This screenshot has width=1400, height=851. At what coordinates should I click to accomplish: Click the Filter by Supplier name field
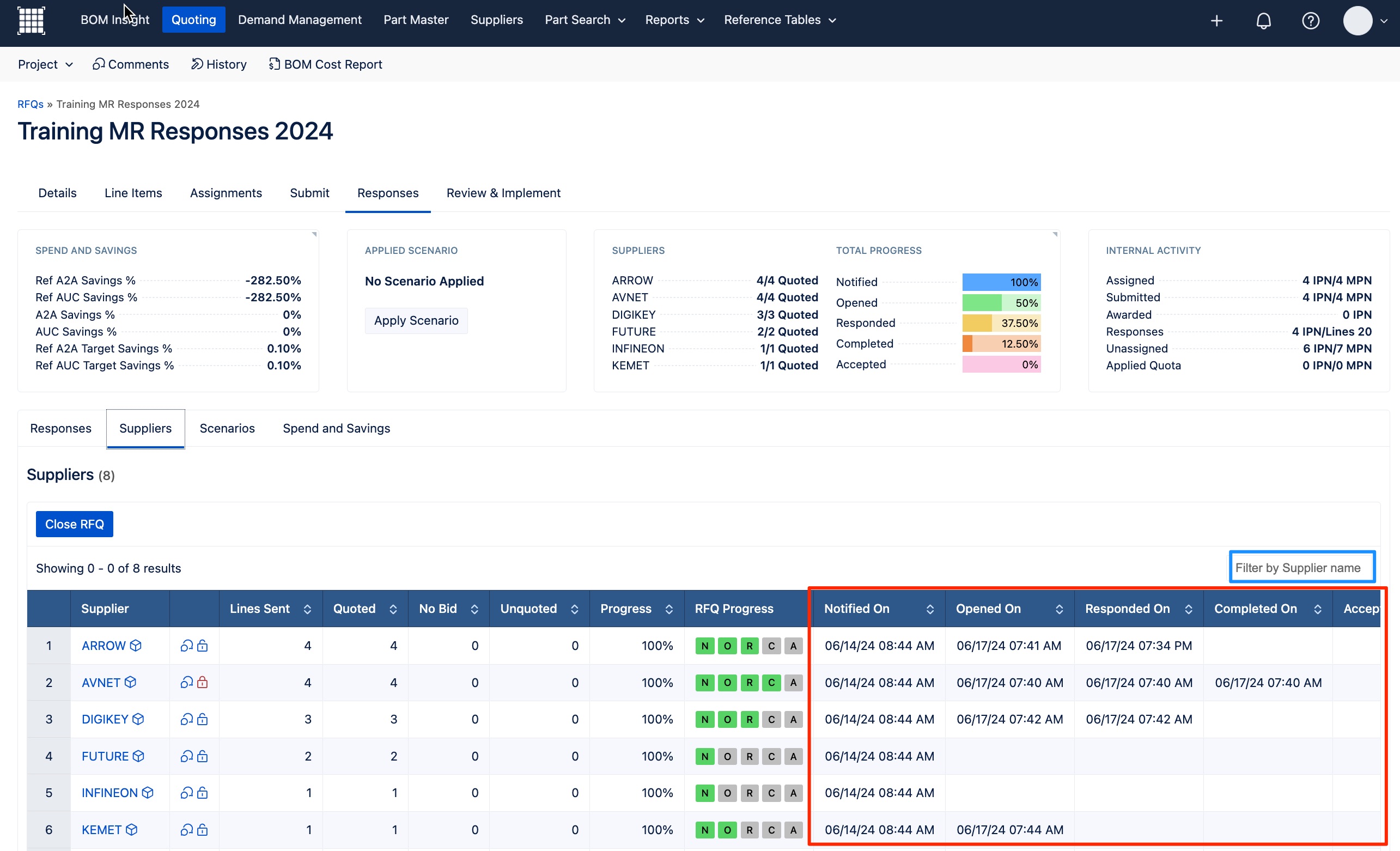[x=1301, y=568]
